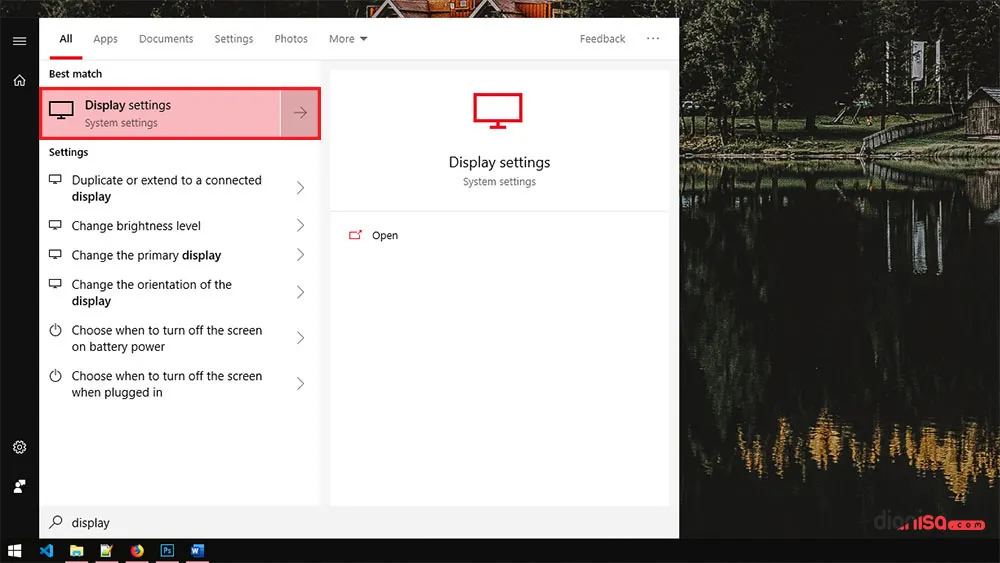Open the Settings gear in the search sidebar
The height and width of the screenshot is (563, 1000).
[x=19, y=448]
